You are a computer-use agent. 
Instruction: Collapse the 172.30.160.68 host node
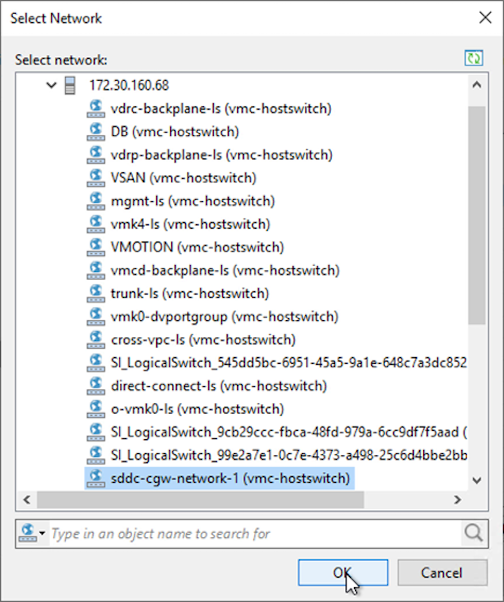point(51,85)
